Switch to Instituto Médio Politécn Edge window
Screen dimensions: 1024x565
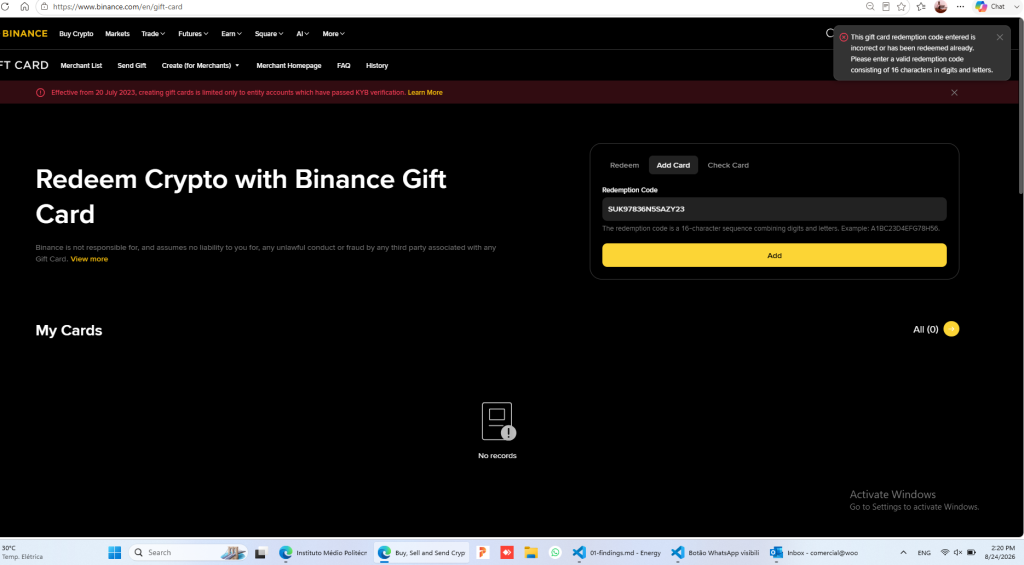pyautogui.click(x=323, y=553)
